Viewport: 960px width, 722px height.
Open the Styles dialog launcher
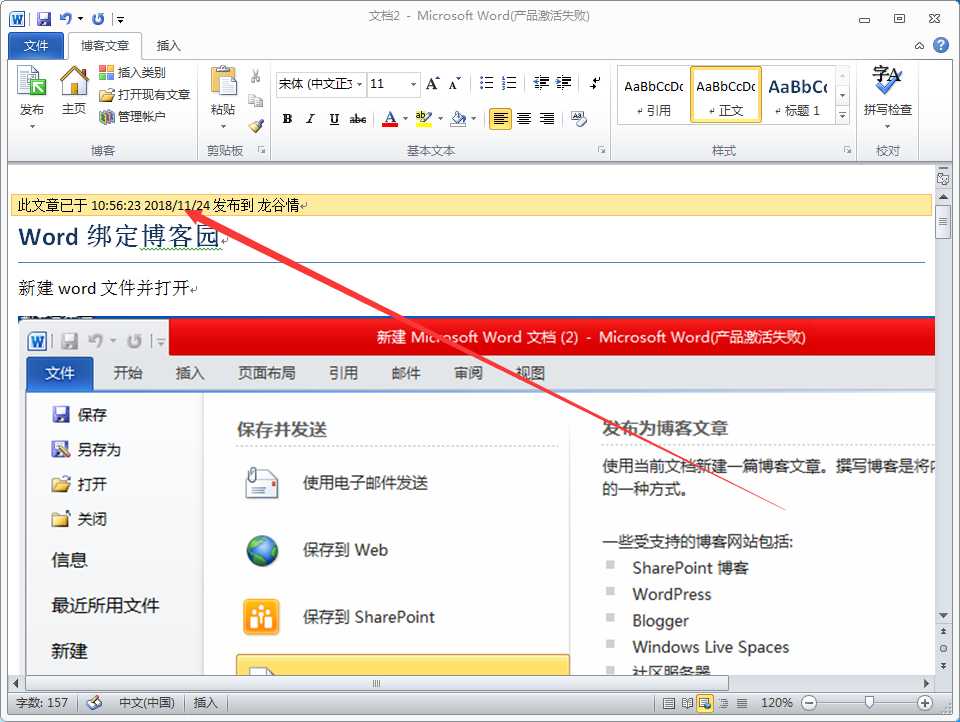[847, 150]
